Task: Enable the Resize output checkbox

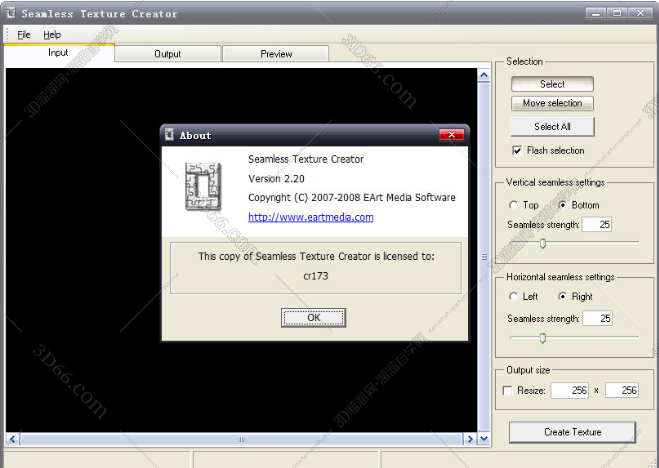Action: pyautogui.click(x=509, y=390)
